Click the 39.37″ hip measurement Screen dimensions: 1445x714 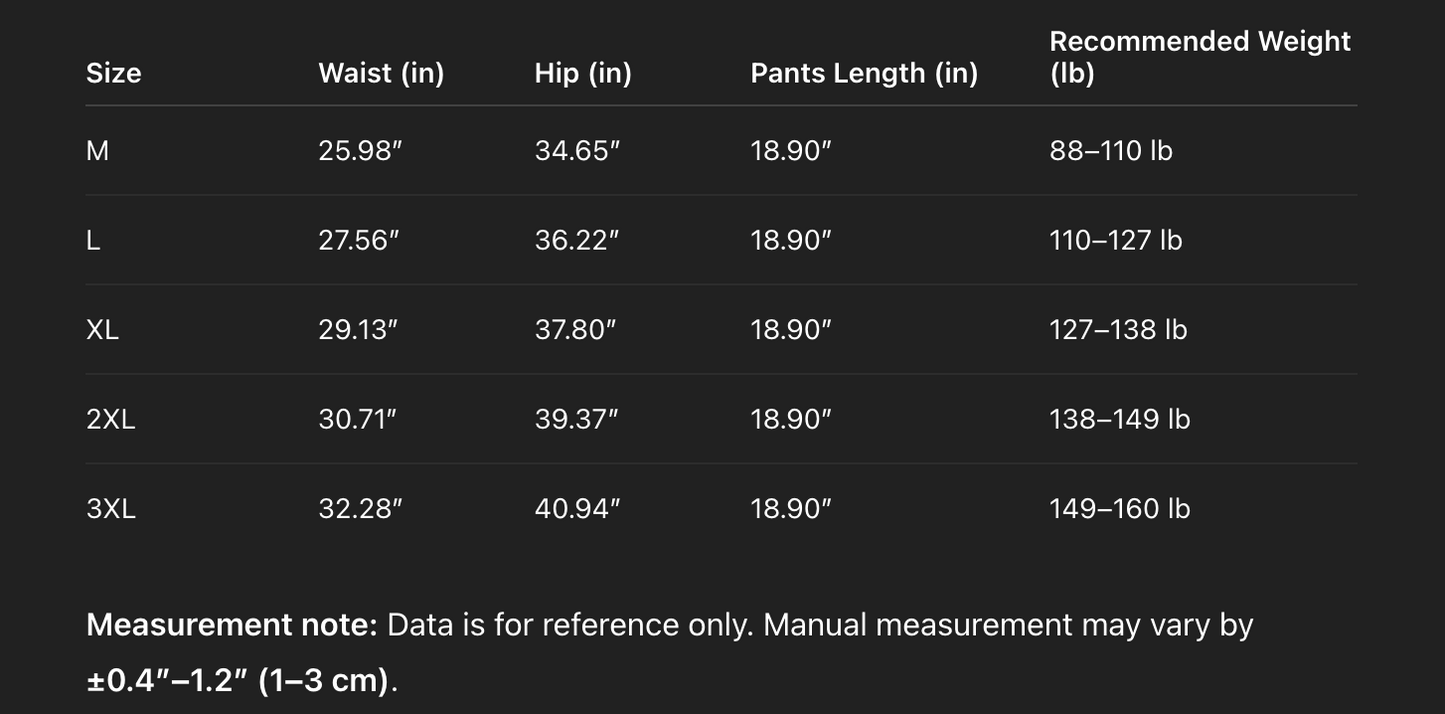[577, 419]
